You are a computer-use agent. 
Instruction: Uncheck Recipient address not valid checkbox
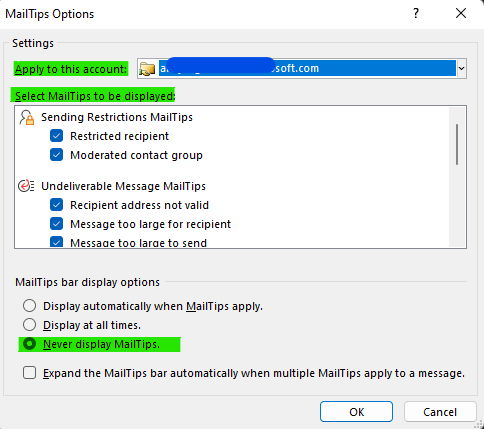point(56,205)
